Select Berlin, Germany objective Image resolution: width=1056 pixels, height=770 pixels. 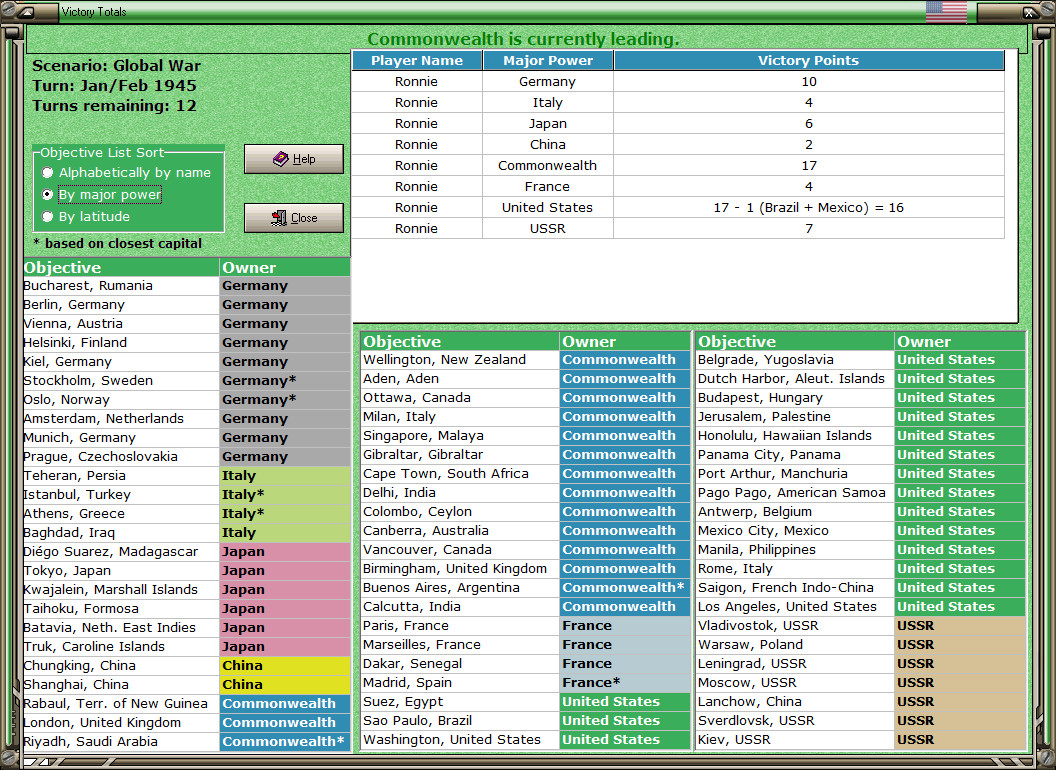coord(121,304)
